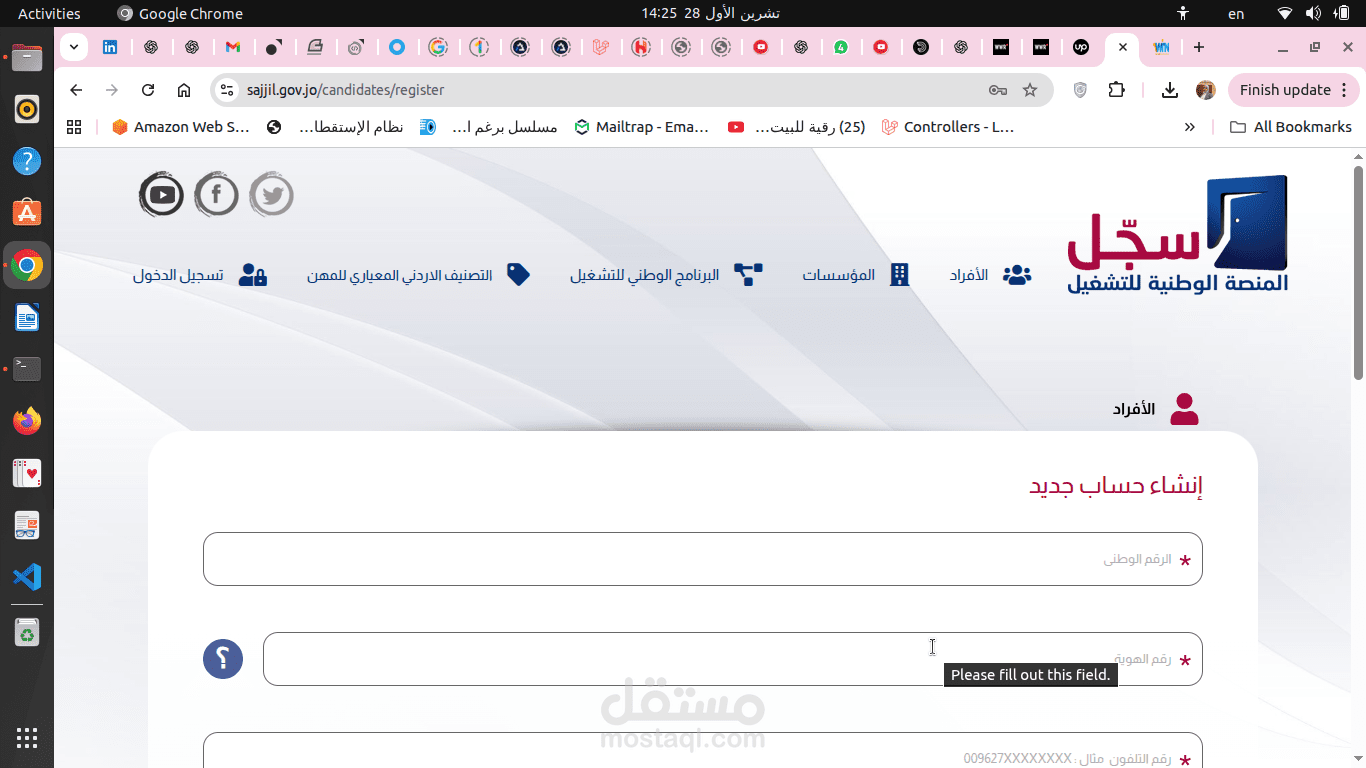Focus the الرقم الوطني input field

click(703, 559)
